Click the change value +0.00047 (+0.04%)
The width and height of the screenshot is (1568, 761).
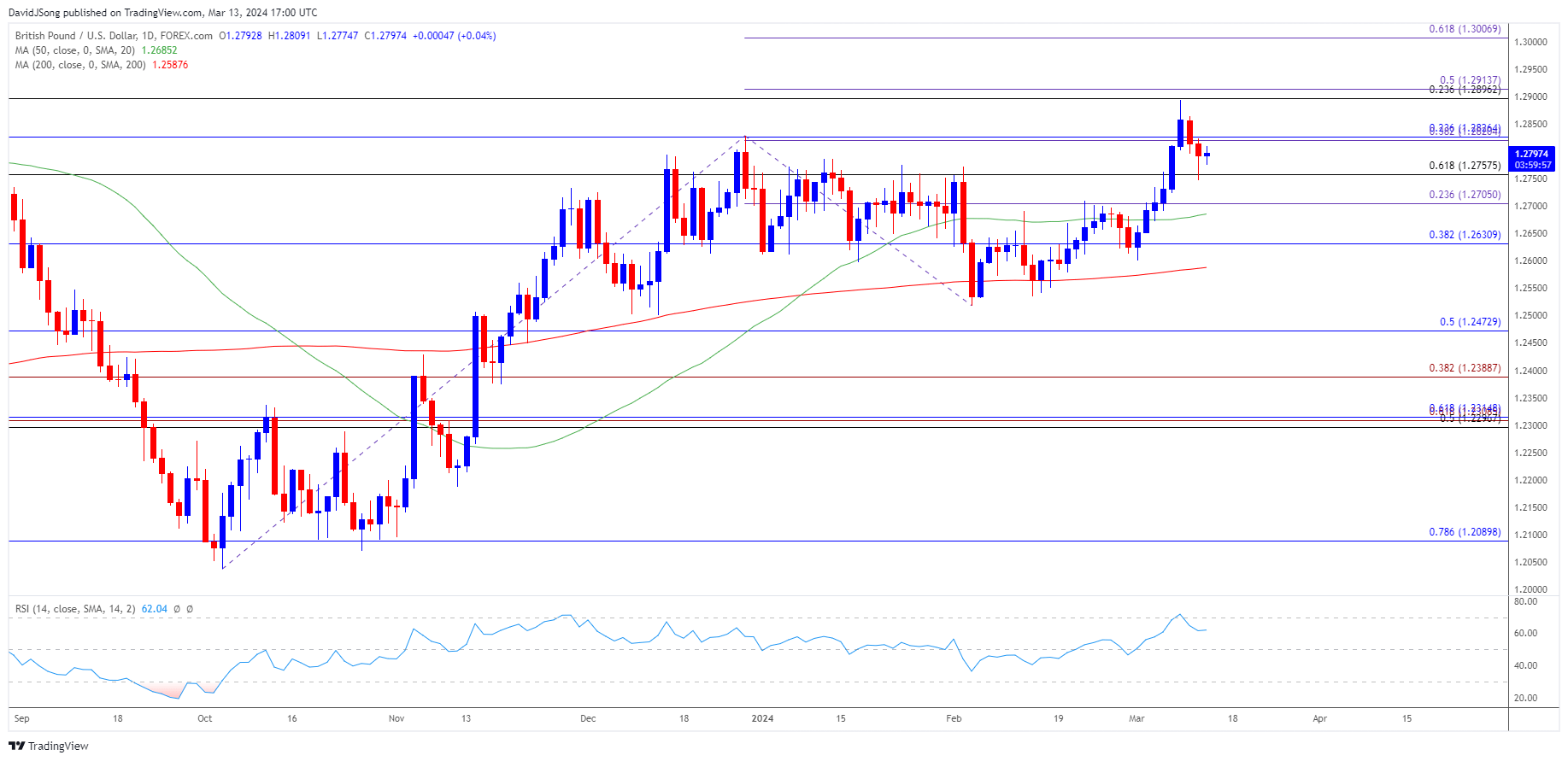(454, 36)
